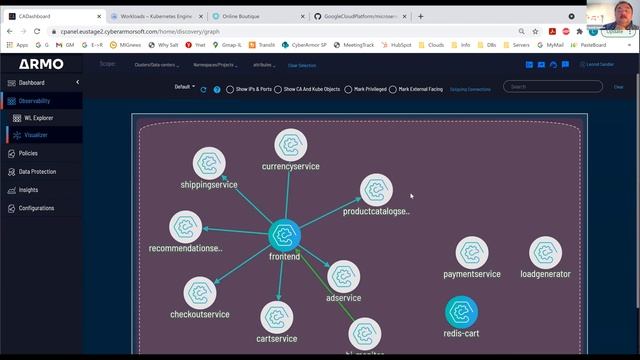
Task: Open Policies in the sidebar
Action: [x=28, y=153]
